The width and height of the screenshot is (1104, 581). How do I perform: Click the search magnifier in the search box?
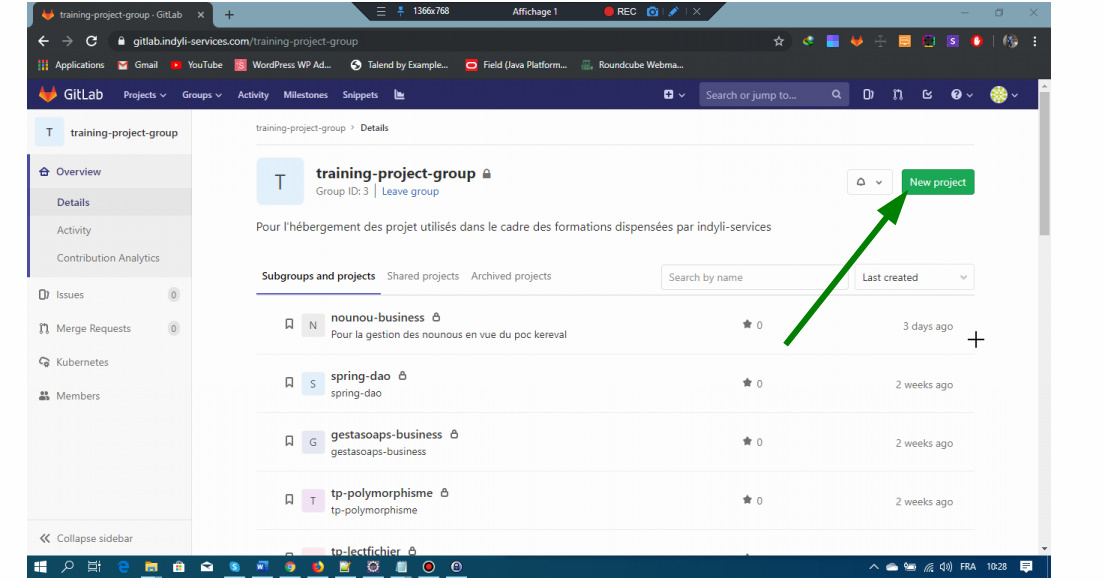click(x=836, y=94)
